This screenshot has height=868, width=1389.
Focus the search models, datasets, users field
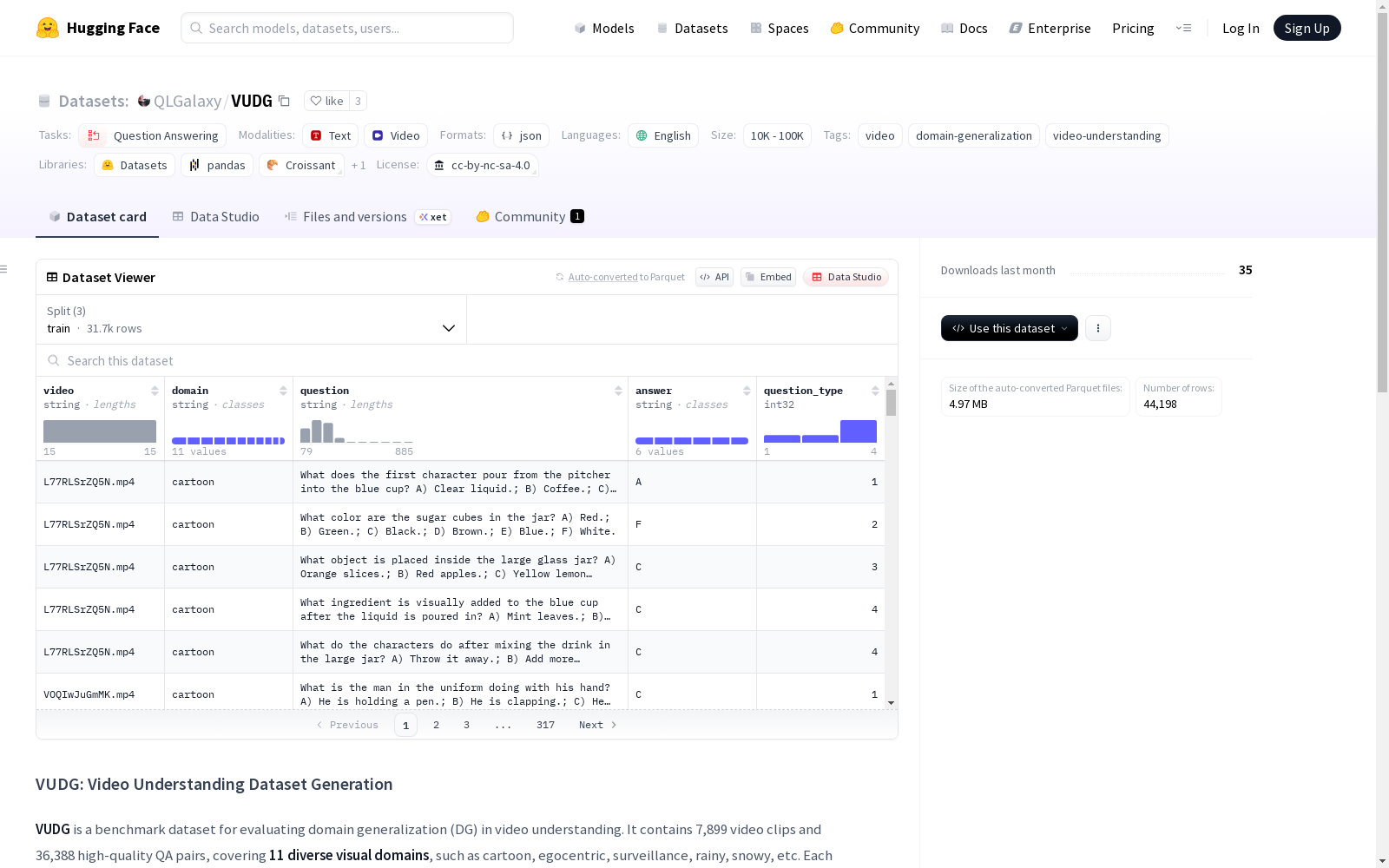(347, 28)
